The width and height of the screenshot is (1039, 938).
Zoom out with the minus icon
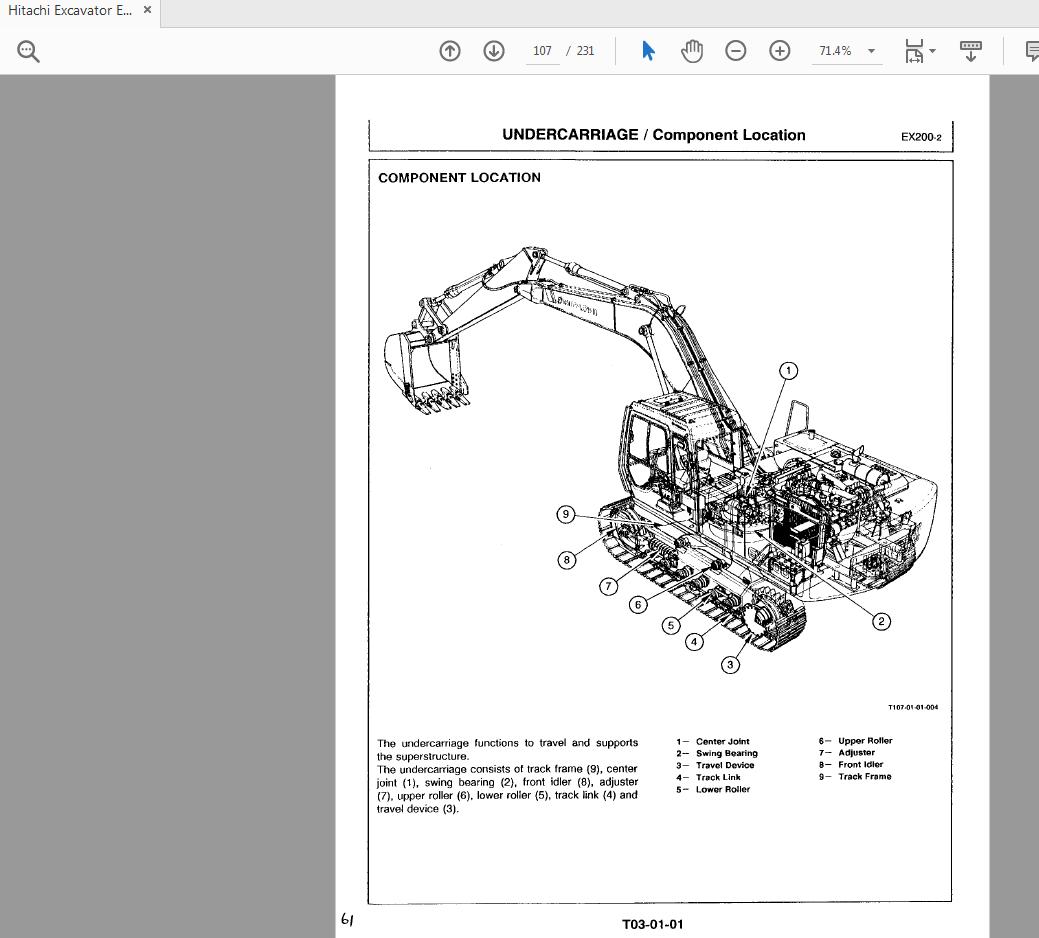[736, 50]
